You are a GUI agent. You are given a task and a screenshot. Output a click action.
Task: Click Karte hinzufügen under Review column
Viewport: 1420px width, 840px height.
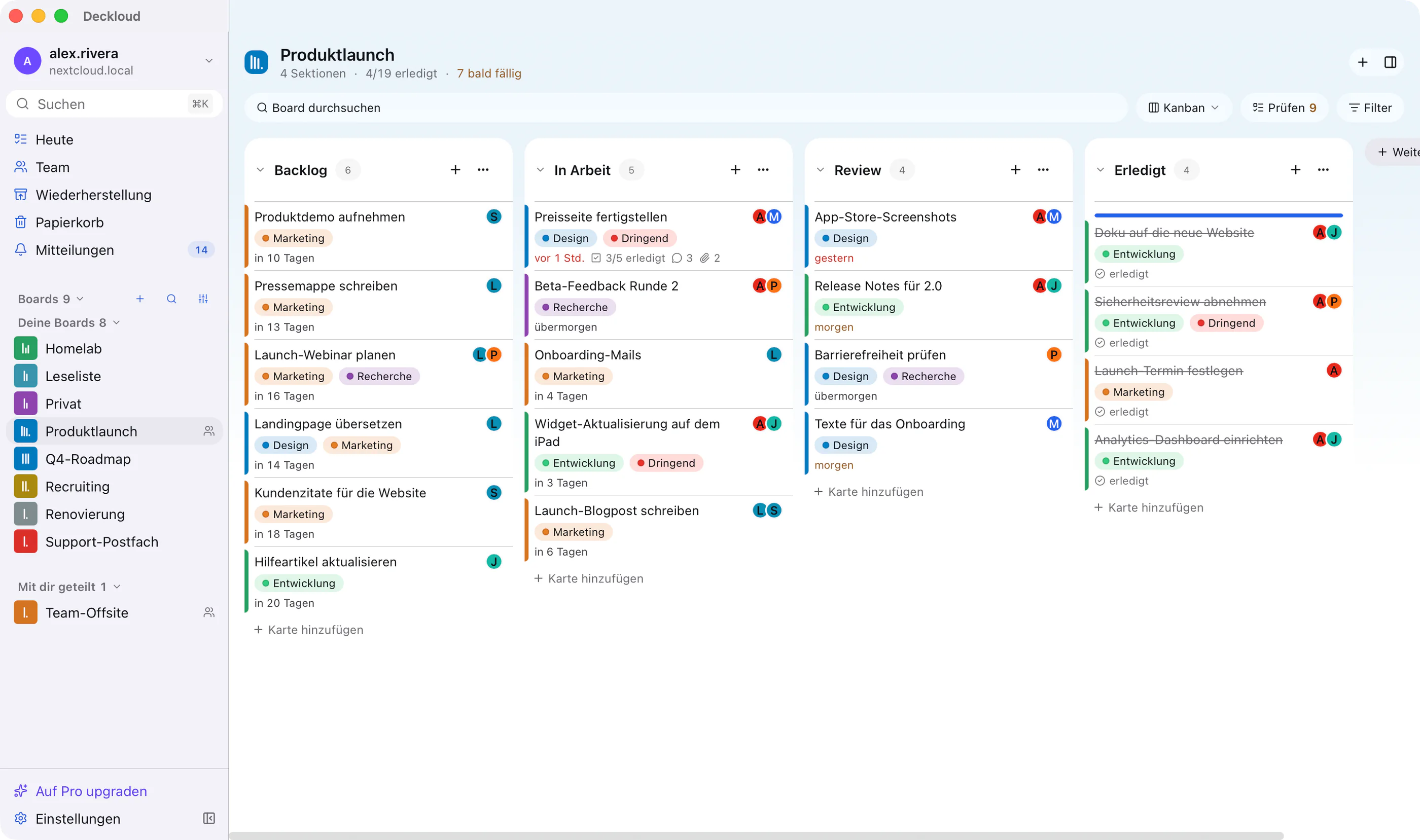pyautogui.click(x=869, y=492)
